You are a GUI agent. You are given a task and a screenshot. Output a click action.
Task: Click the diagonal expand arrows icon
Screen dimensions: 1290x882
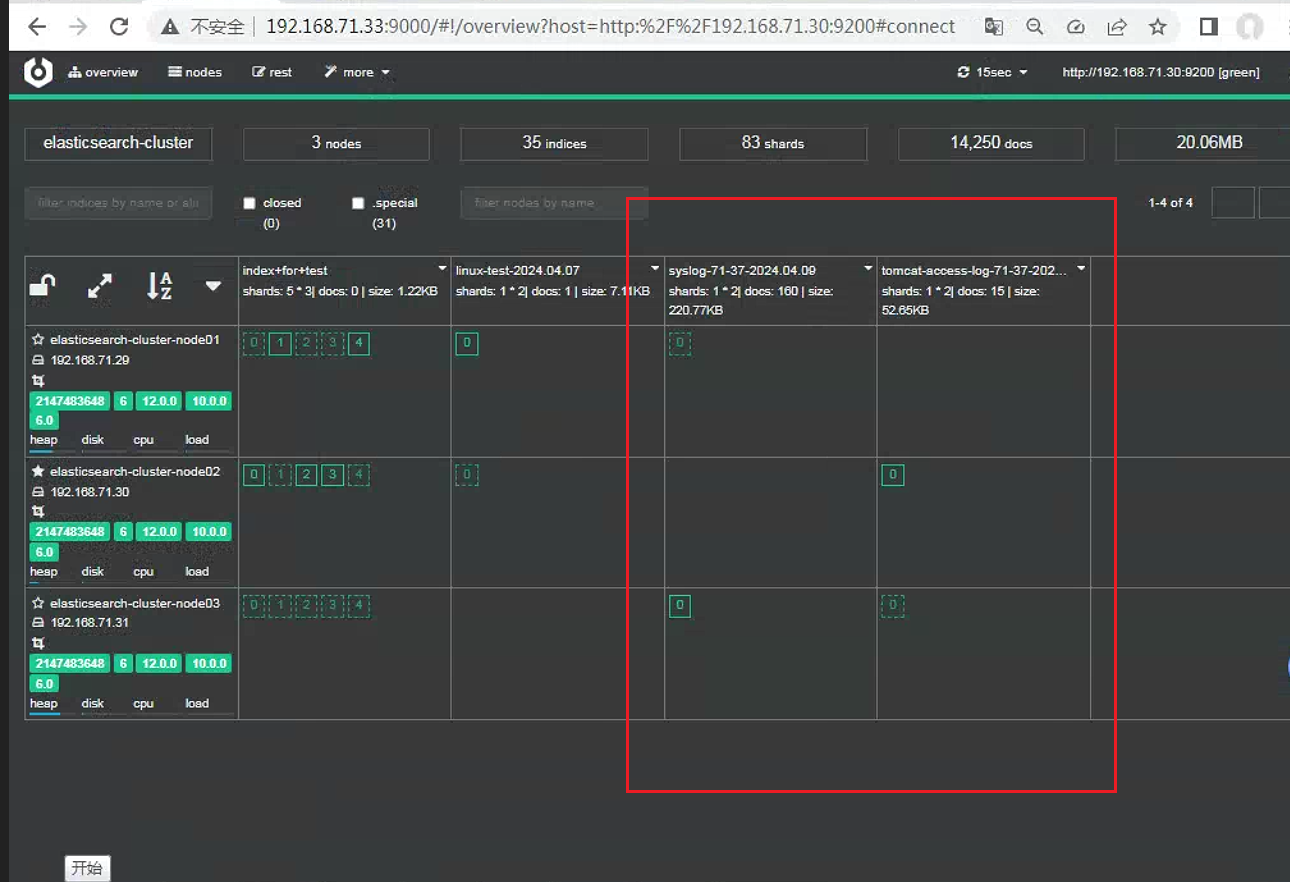coord(100,286)
